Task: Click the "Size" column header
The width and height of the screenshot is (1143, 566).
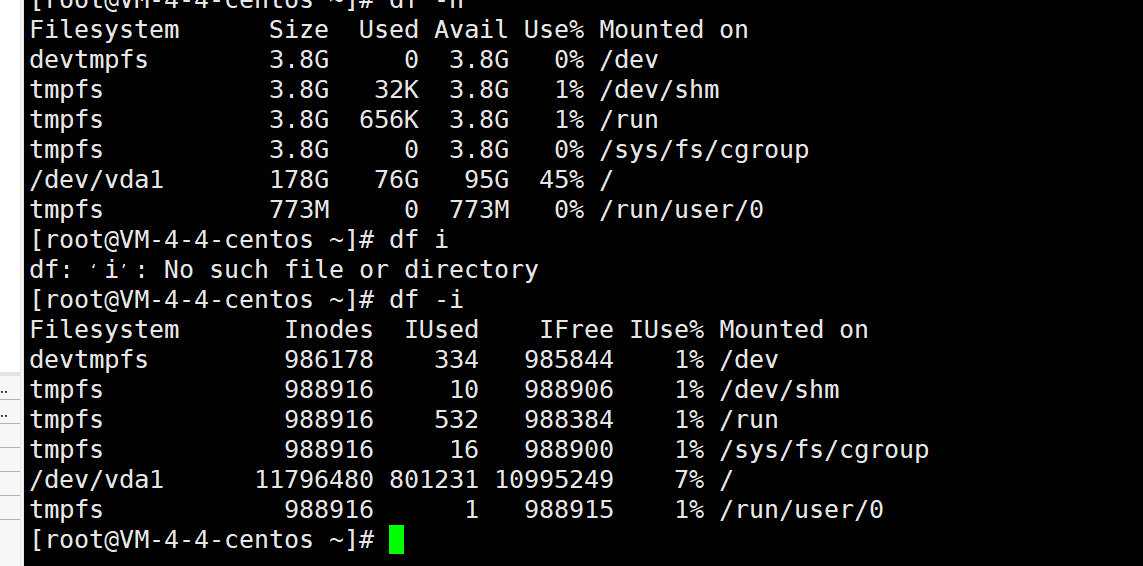Action: (x=299, y=30)
